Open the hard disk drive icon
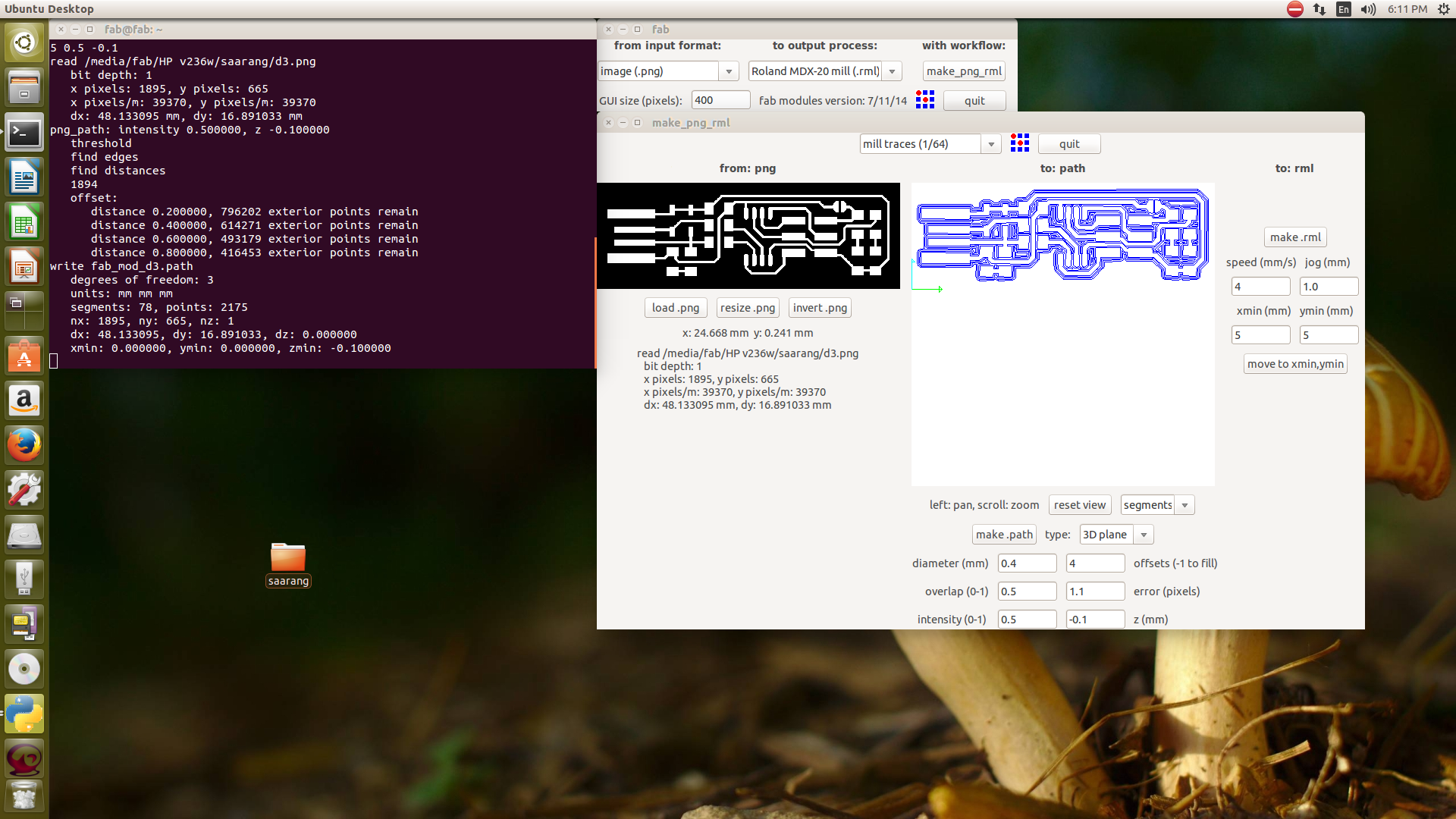This screenshot has height=819, width=1456. [x=24, y=535]
